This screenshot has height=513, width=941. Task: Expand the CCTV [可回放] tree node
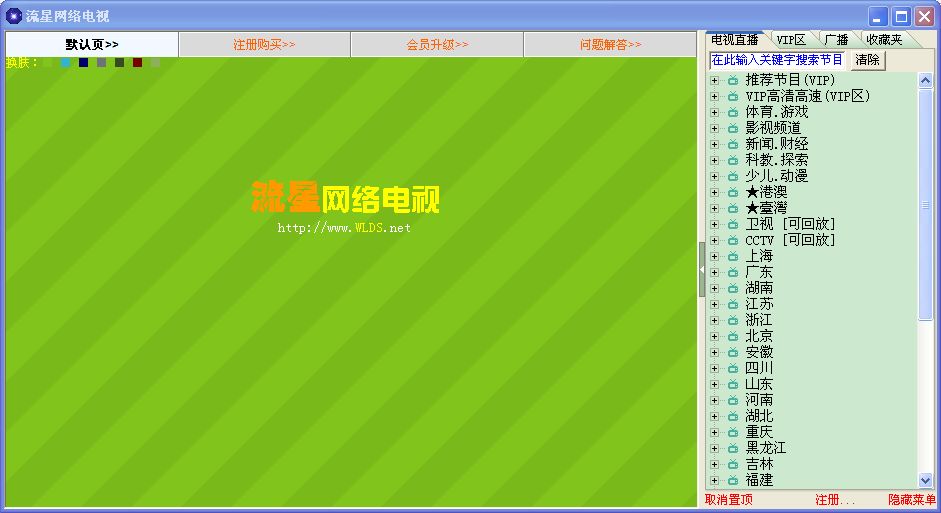[714, 240]
